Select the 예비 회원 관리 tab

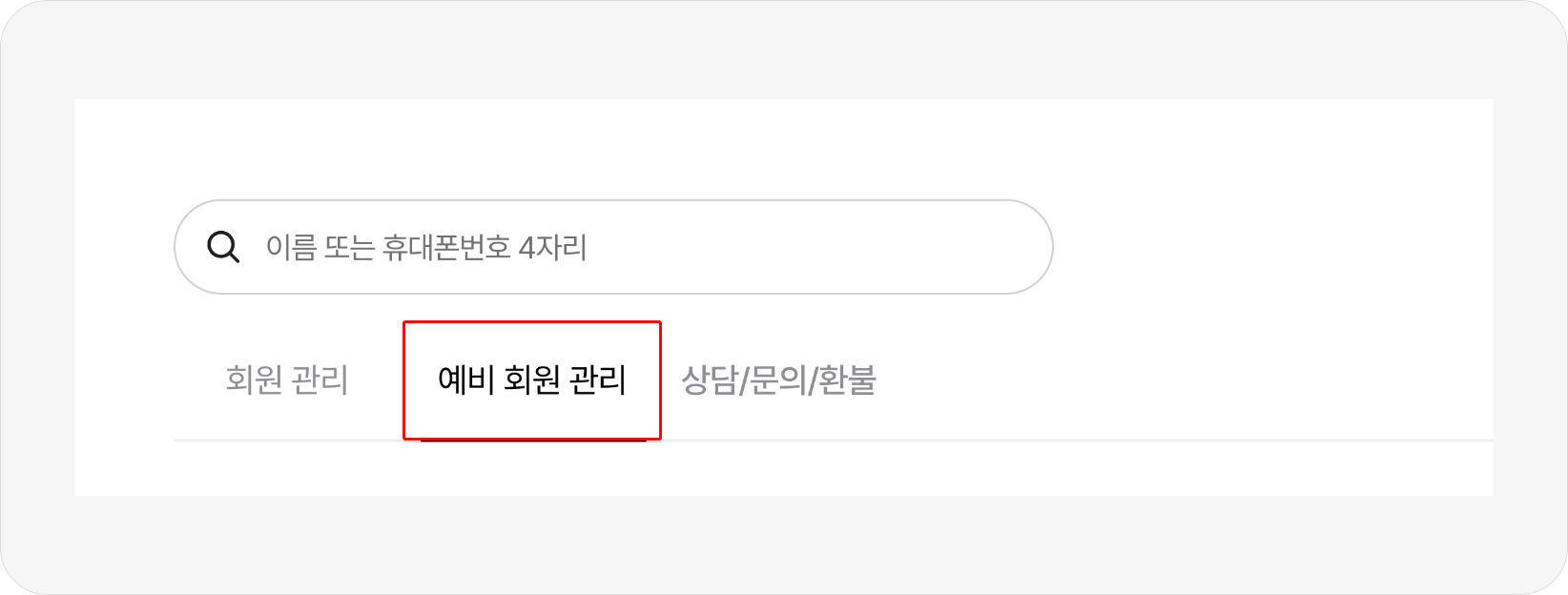[531, 380]
